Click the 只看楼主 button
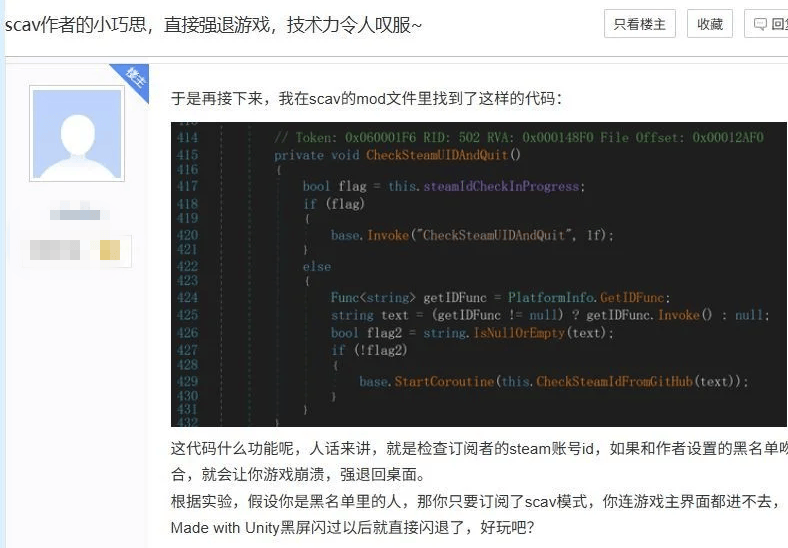Image resolution: width=788 pixels, height=548 pixels. click(640, 24)
